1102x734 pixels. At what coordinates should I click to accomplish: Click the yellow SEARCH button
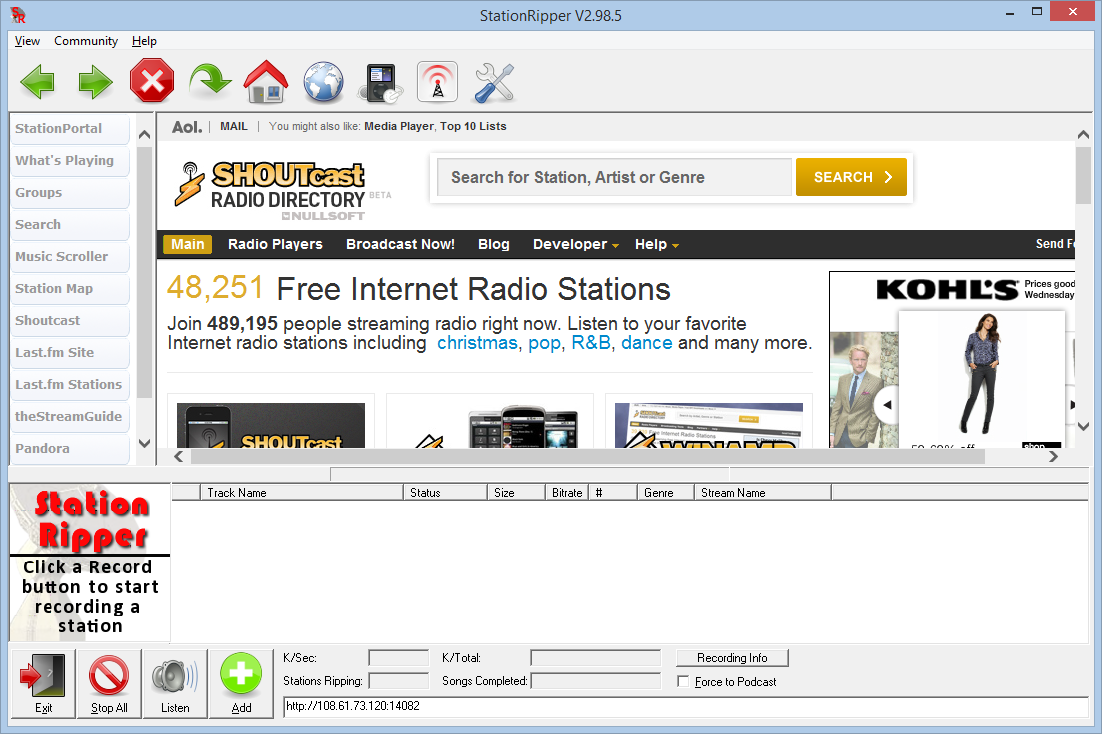851,177
